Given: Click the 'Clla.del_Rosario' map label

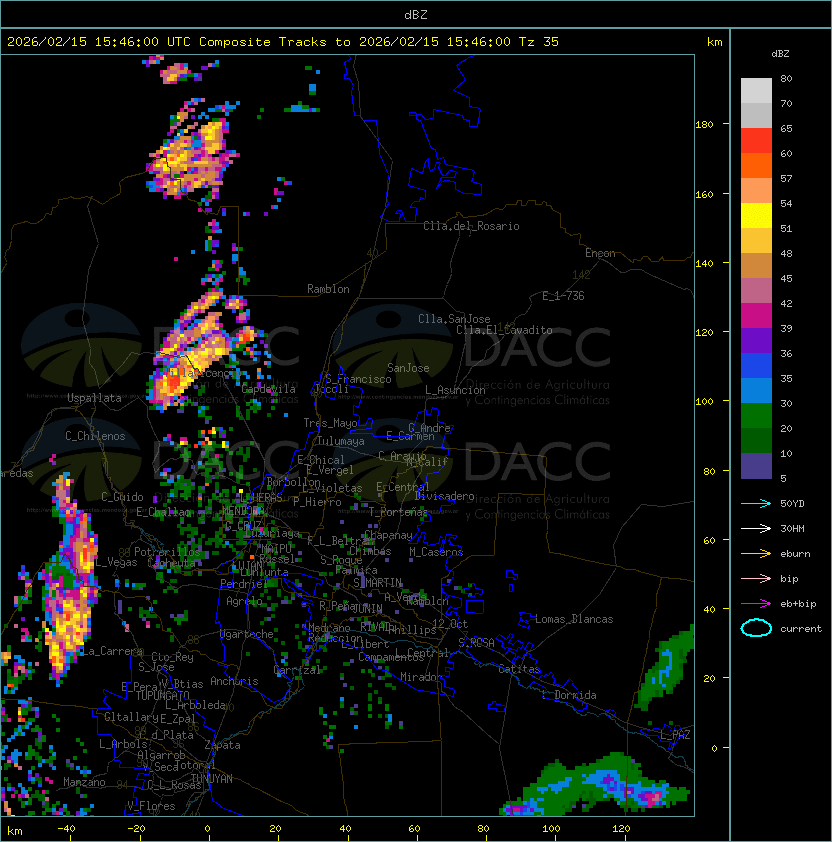Looking at the screenshot, I should point(471,226).
